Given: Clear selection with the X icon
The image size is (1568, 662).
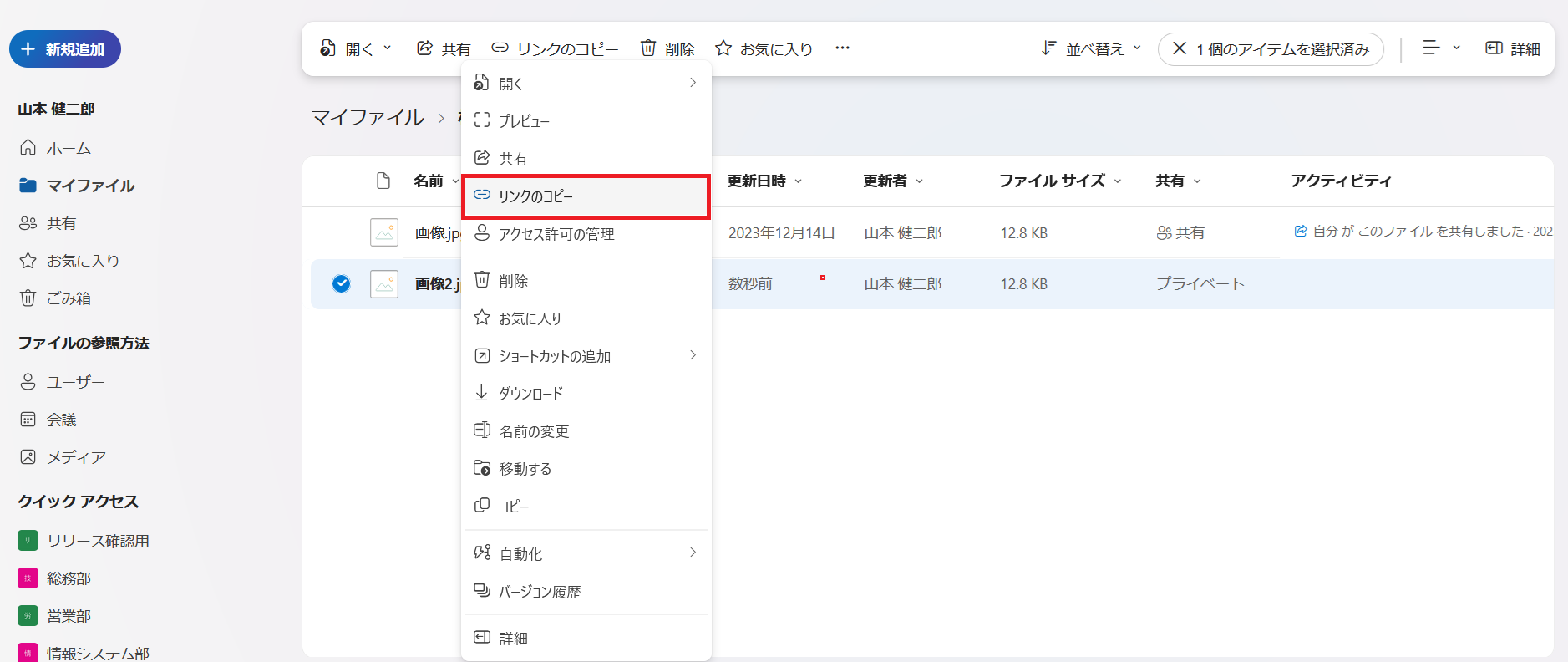Looking at the screenshot, I should (x=1180, y=48).
